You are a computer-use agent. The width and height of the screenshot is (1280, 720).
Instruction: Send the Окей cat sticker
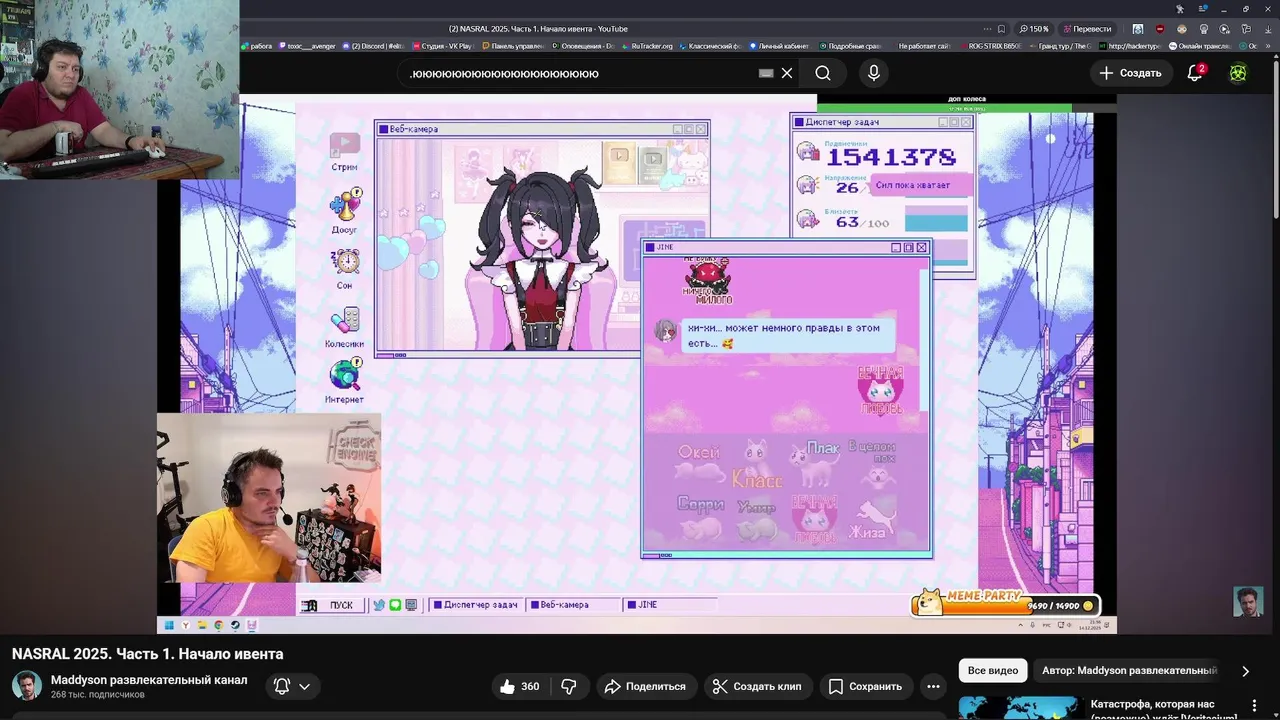699,463
